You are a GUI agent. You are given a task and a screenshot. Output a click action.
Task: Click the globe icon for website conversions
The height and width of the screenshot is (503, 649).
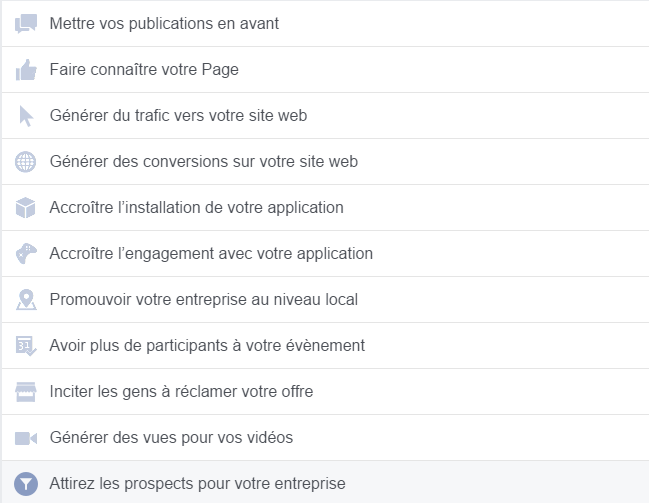(26, 161)
